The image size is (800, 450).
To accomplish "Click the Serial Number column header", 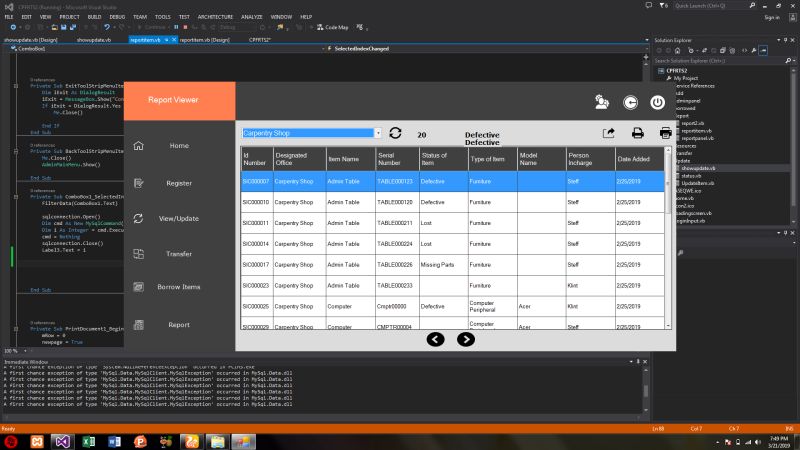I will (396, 159).
